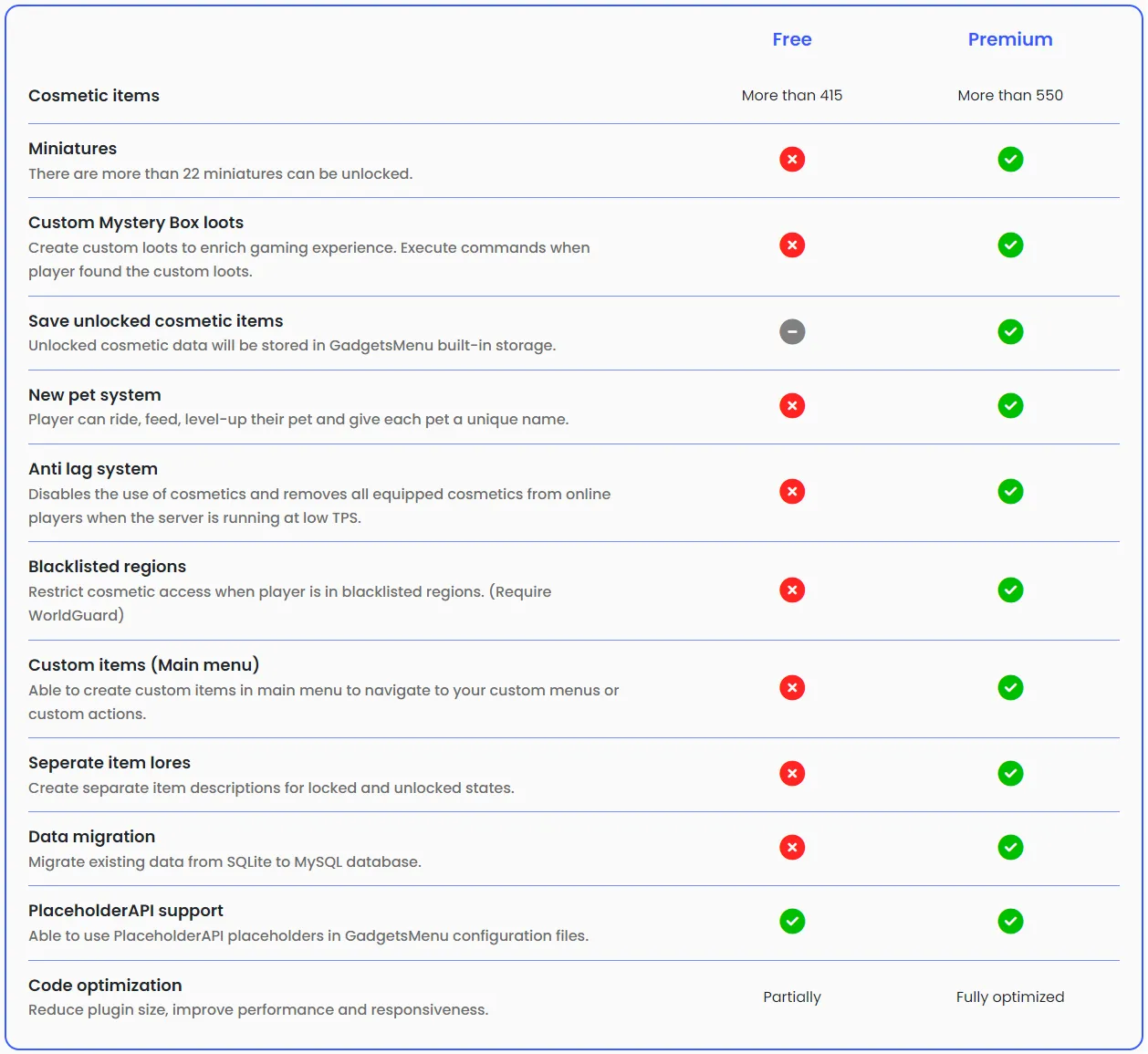1148x1054 pixels.
Task: Click red cross for Seperate item lores
Action: pyautogui.click(x=791, y=774)
